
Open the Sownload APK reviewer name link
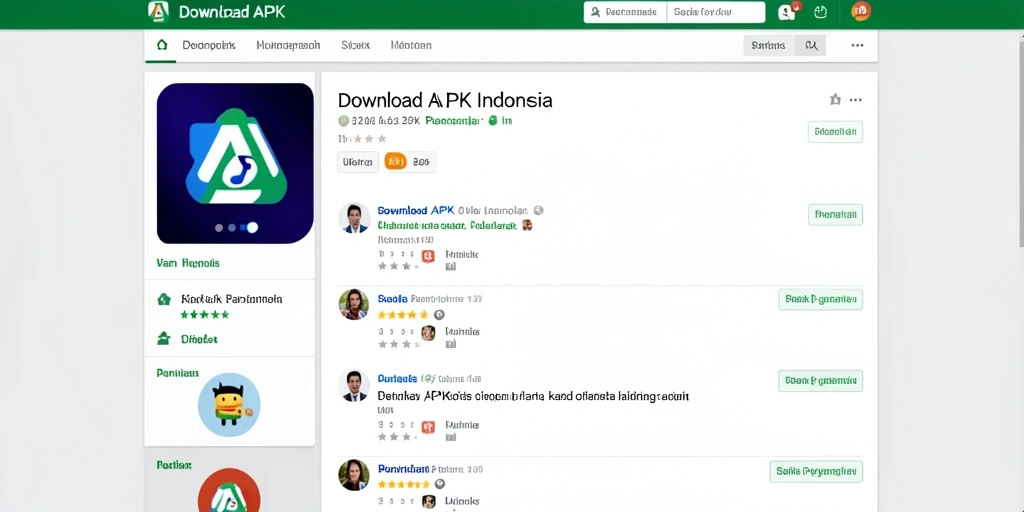tap(415, 210)
